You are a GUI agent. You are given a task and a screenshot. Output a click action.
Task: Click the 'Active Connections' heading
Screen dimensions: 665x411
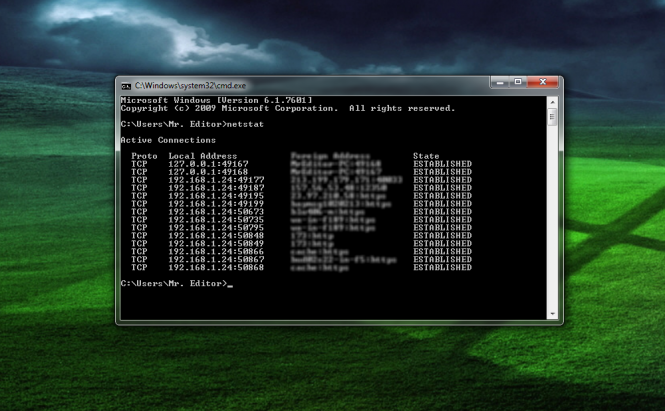coord(168,140)
